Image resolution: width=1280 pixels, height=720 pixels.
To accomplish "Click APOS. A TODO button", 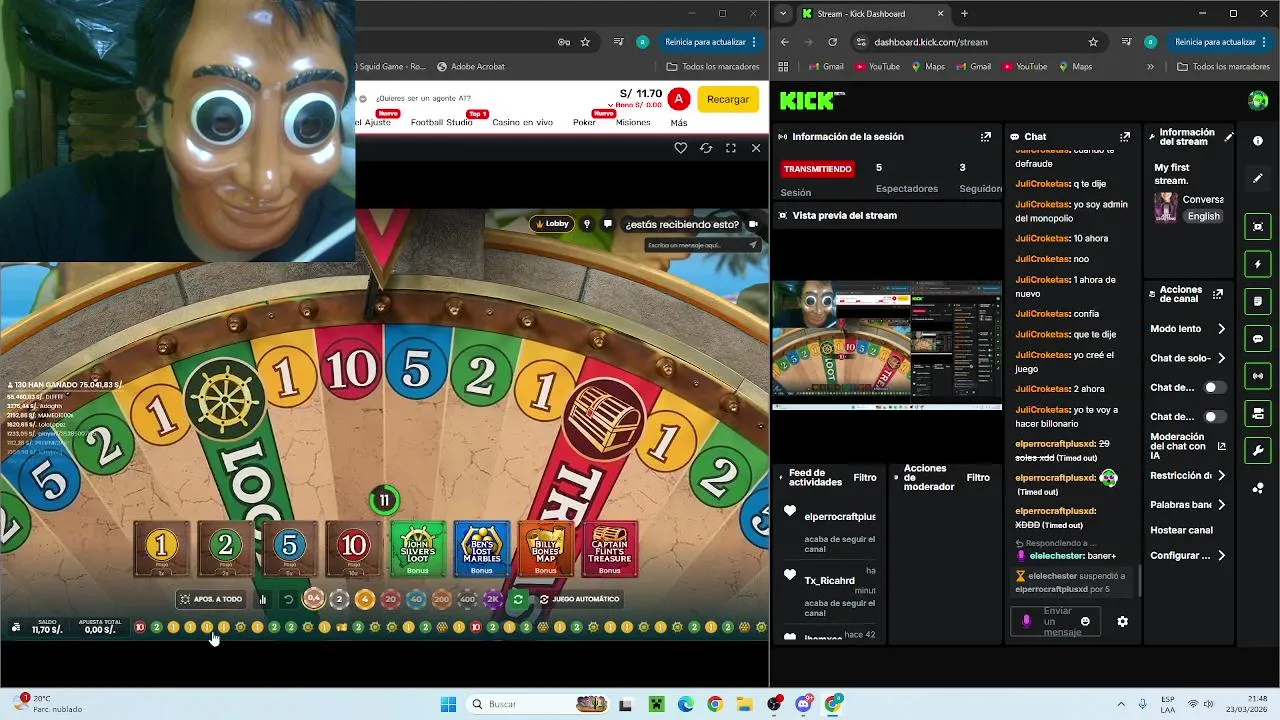I will pos(211,599).
